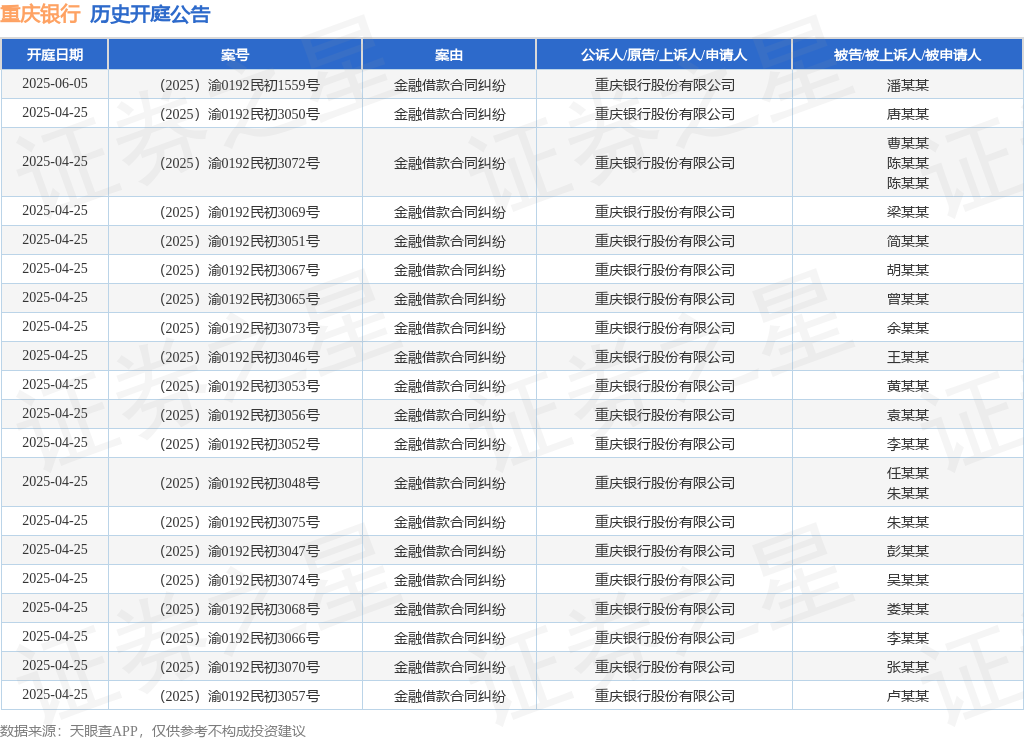Click 金融借款合同纠纷 in the 3072号 row
The height and width of the screenshot is (740, 1024).
[x=449, y=163]
